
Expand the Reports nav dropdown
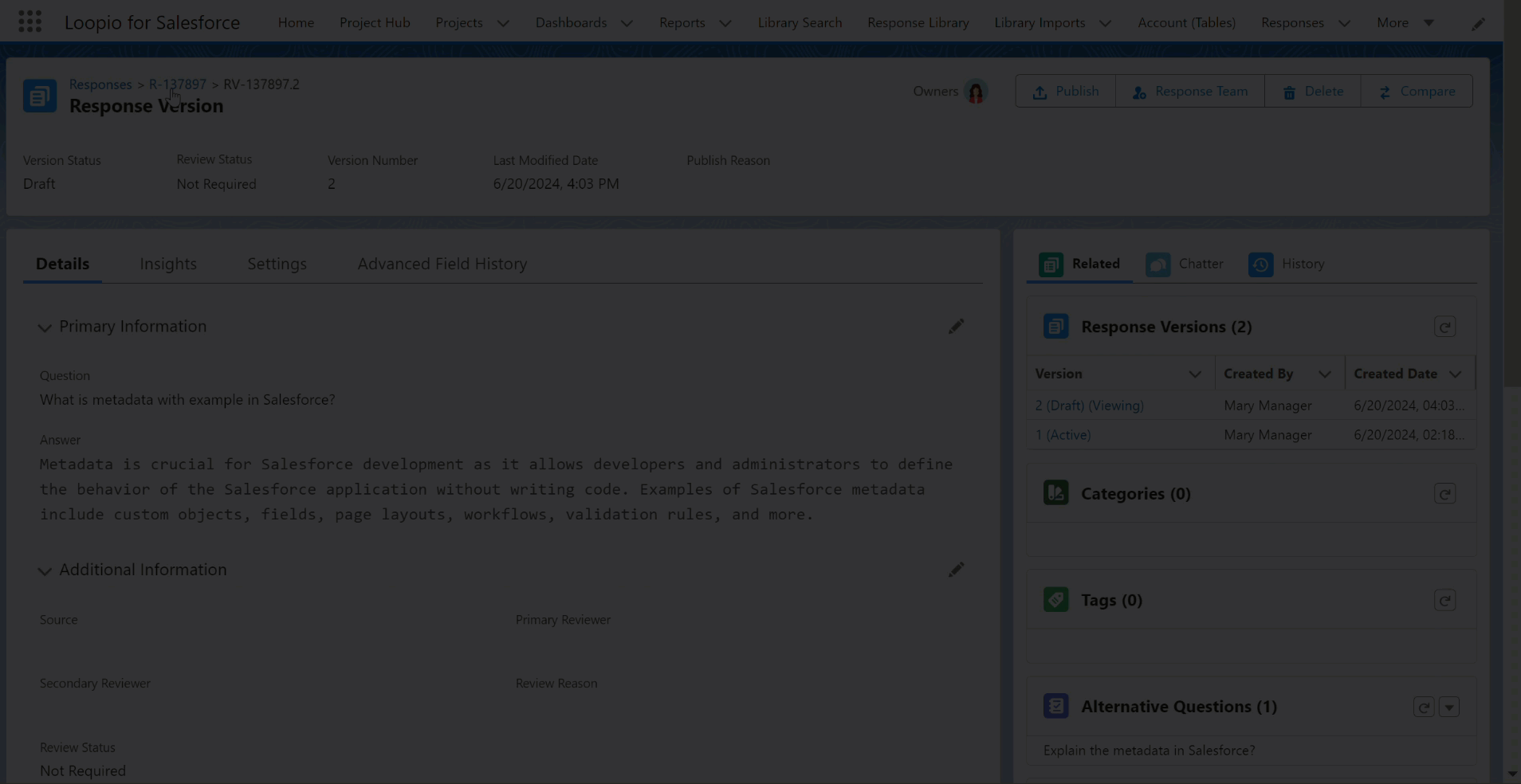pos(725,23)
